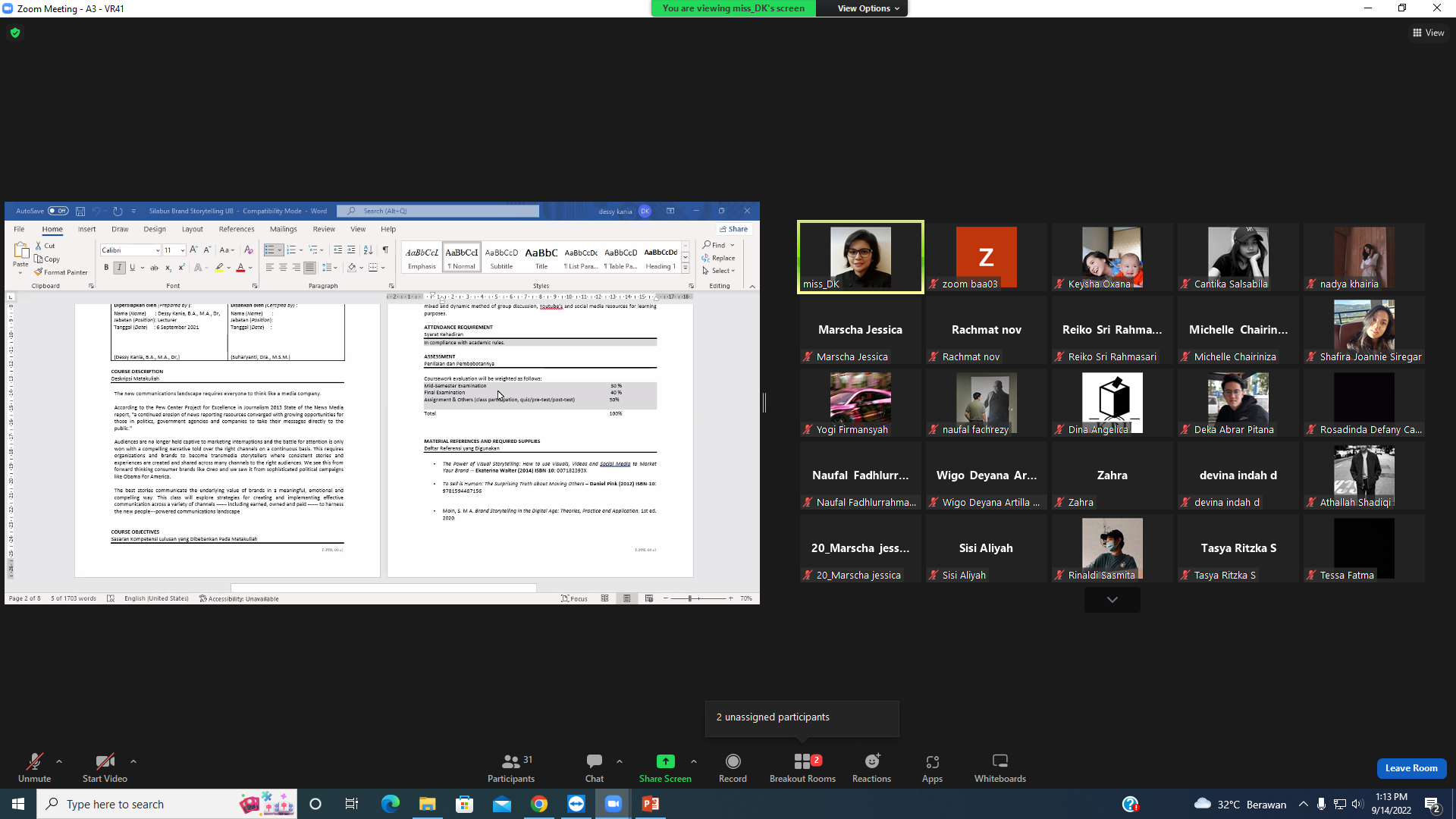Image resolution: width=1456 pixels, height=819 pixels.
Task: Open Google Chrome from the taskbar
Action: pyautogui.click(x=539, y=804)
